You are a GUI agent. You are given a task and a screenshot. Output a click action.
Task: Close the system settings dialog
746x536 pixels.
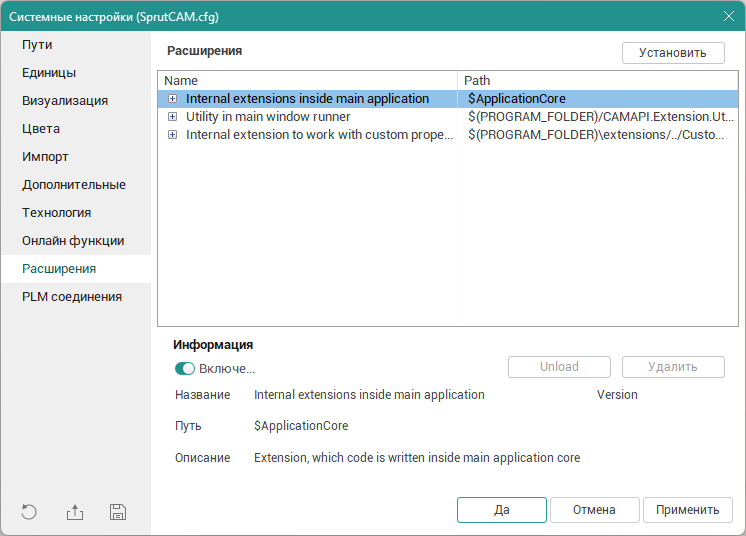pos(728,16)
